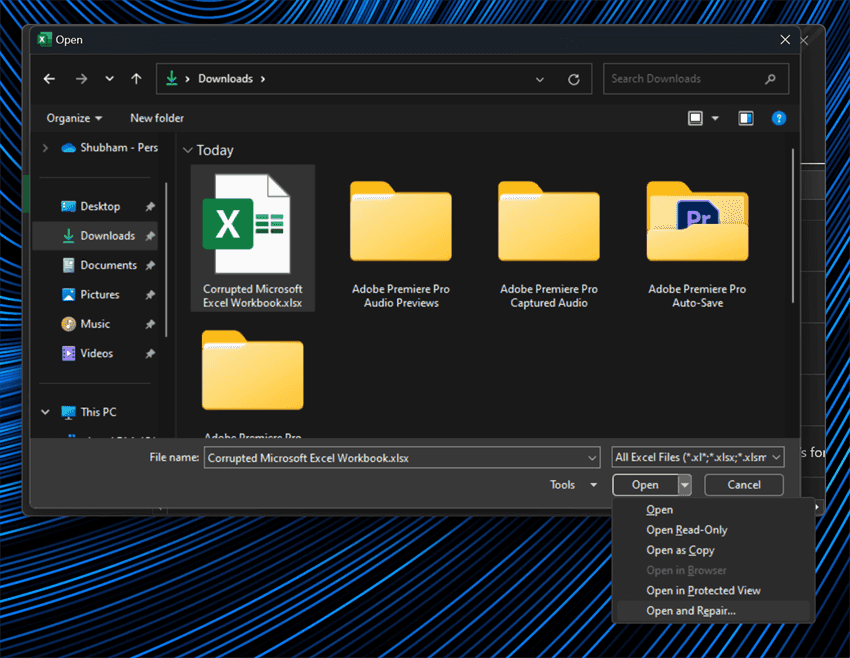Click the search magnifier icon

770,79
